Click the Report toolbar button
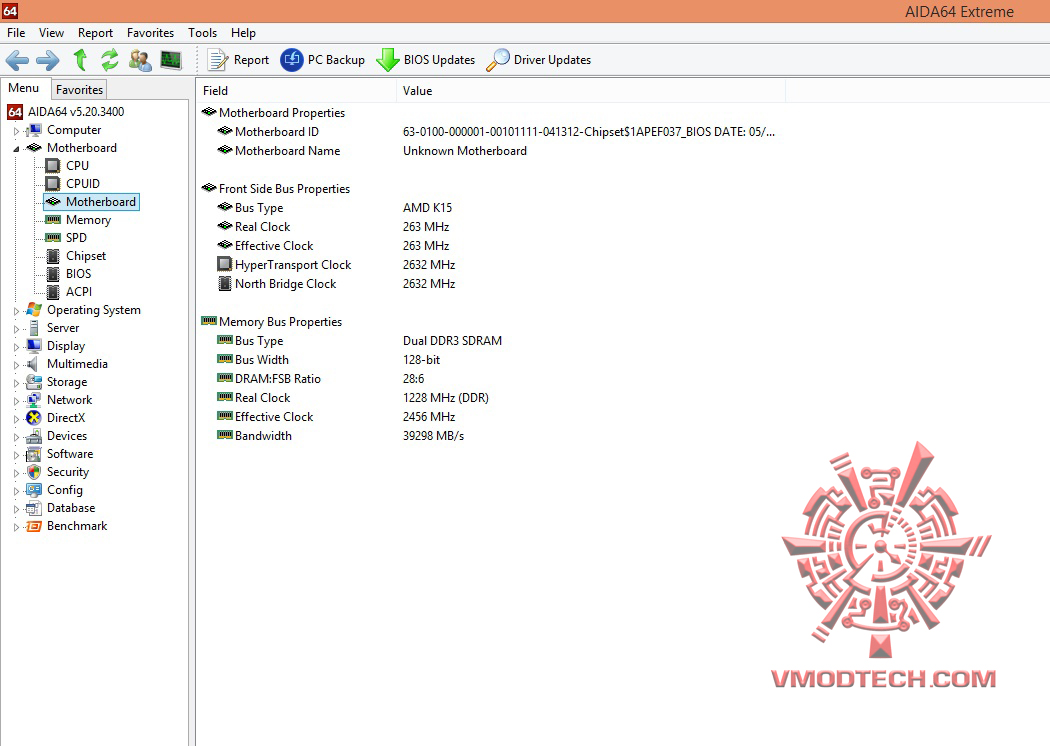1050x746 pixels. click(x=238, y=60)
